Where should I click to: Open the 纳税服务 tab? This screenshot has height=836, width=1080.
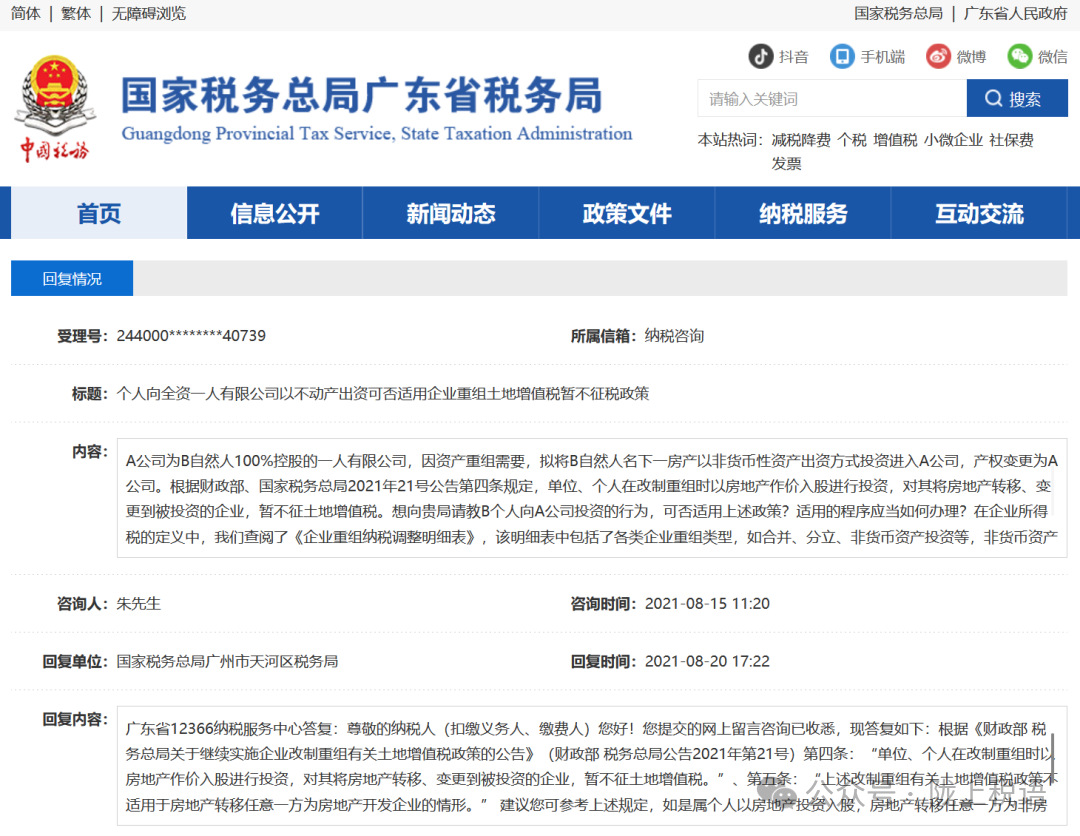(803, 212)
